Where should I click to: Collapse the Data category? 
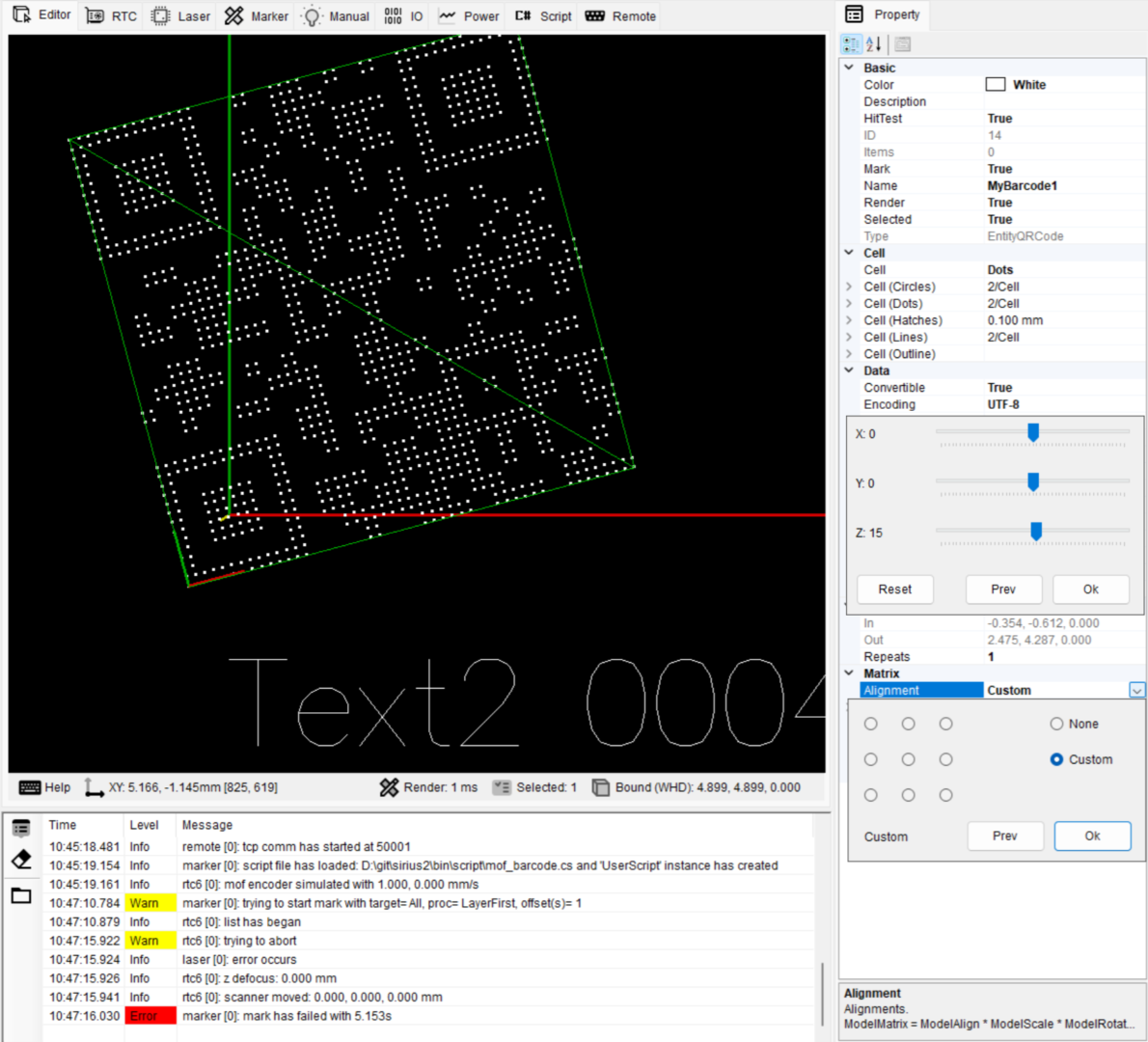tap(849, 370)
